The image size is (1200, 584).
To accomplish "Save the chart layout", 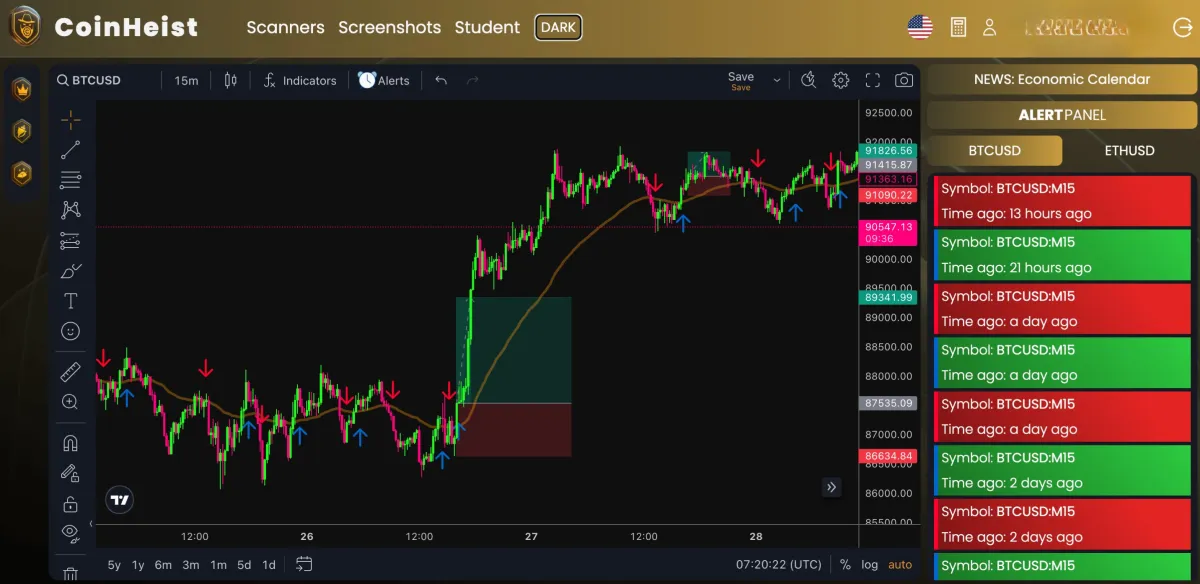I will [x=741, y=81].
